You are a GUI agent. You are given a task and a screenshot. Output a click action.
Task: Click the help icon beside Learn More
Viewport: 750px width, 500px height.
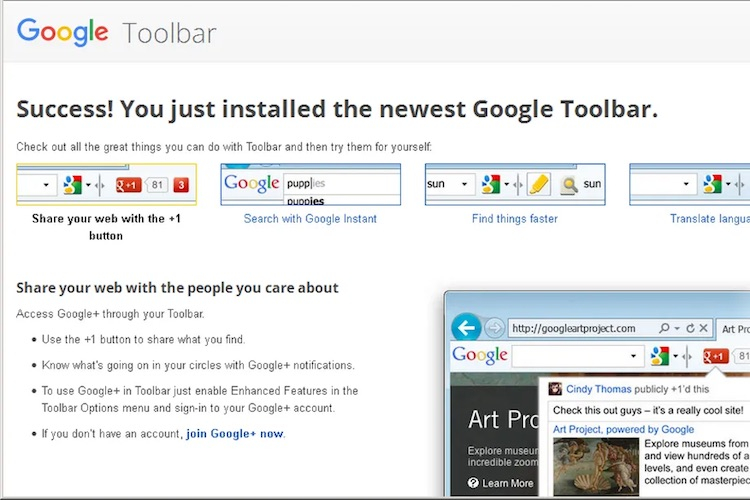[472, 483]
